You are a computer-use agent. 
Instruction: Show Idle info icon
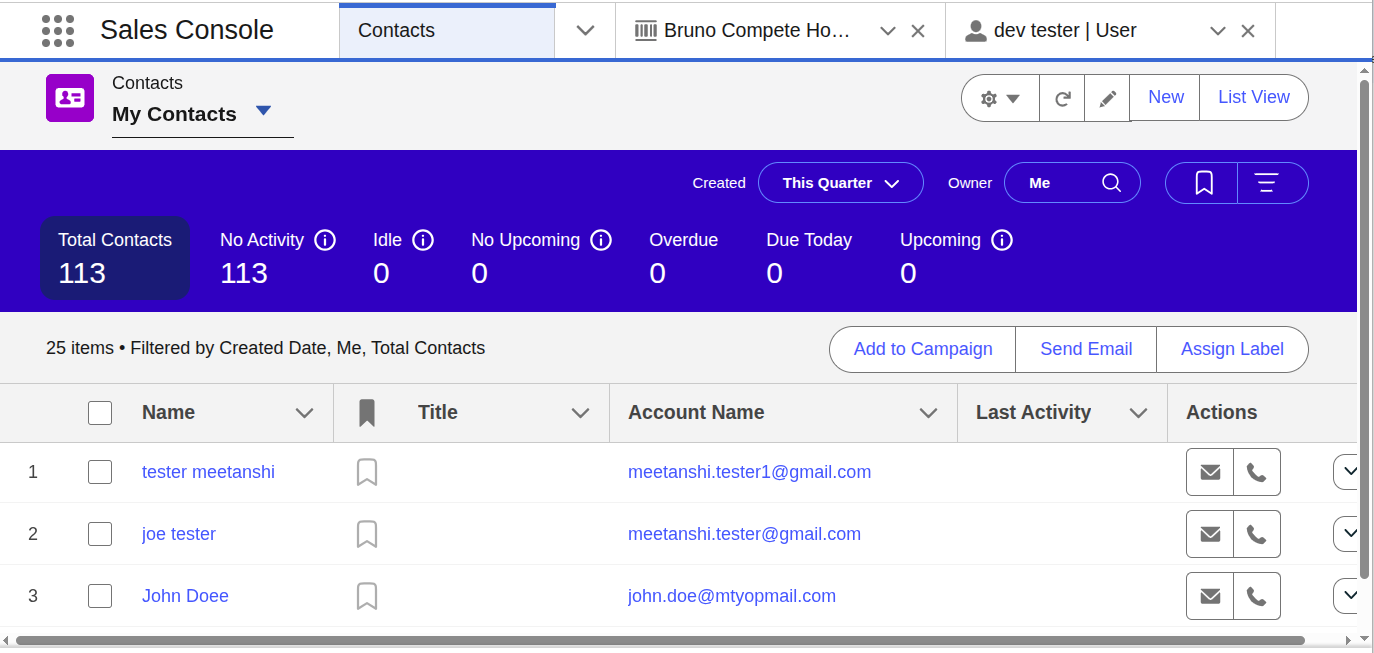tap(423, 240)
